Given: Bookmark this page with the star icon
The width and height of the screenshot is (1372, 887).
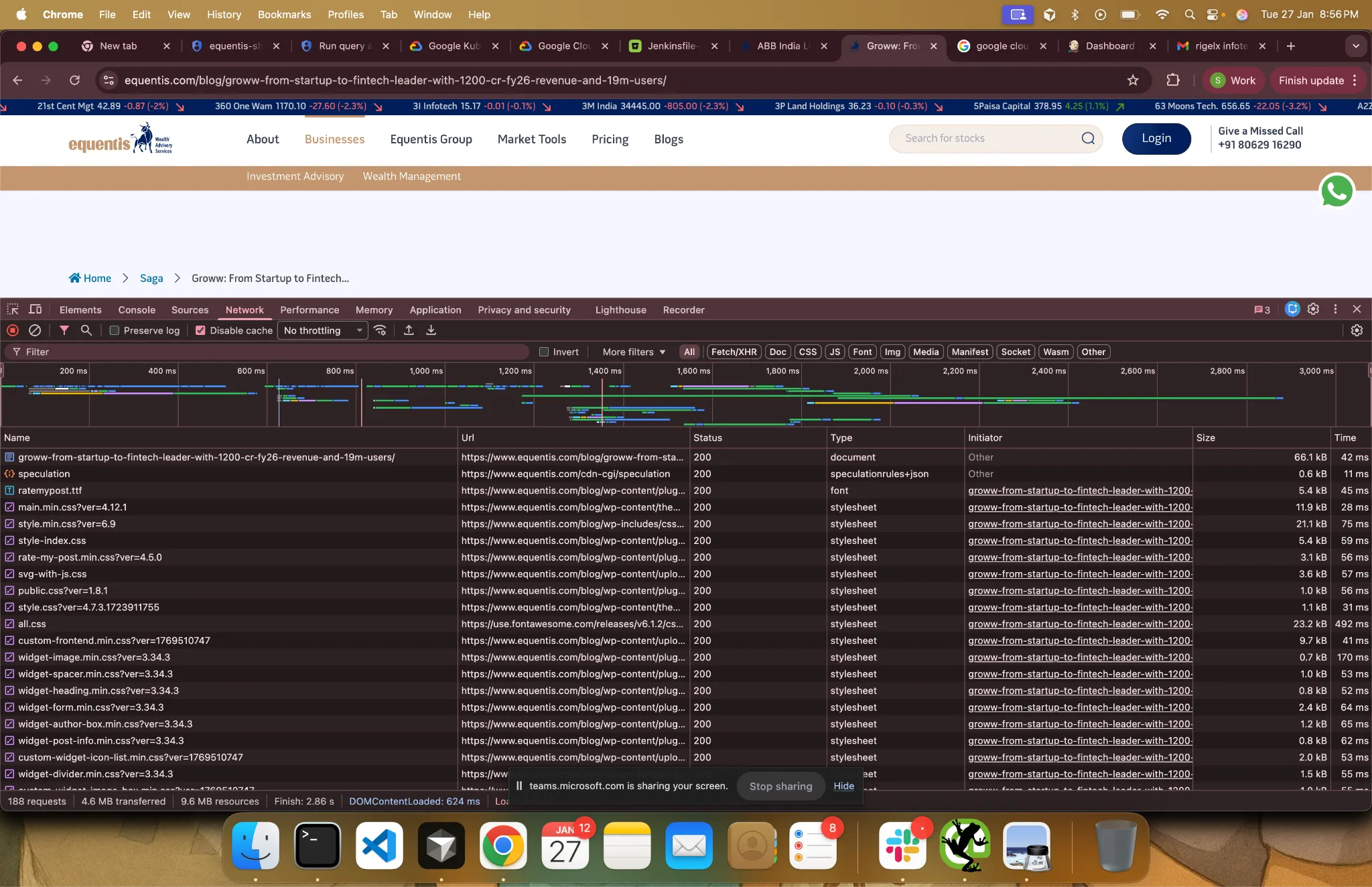Looking at the screenshot, I should (x=1133, y=80).
